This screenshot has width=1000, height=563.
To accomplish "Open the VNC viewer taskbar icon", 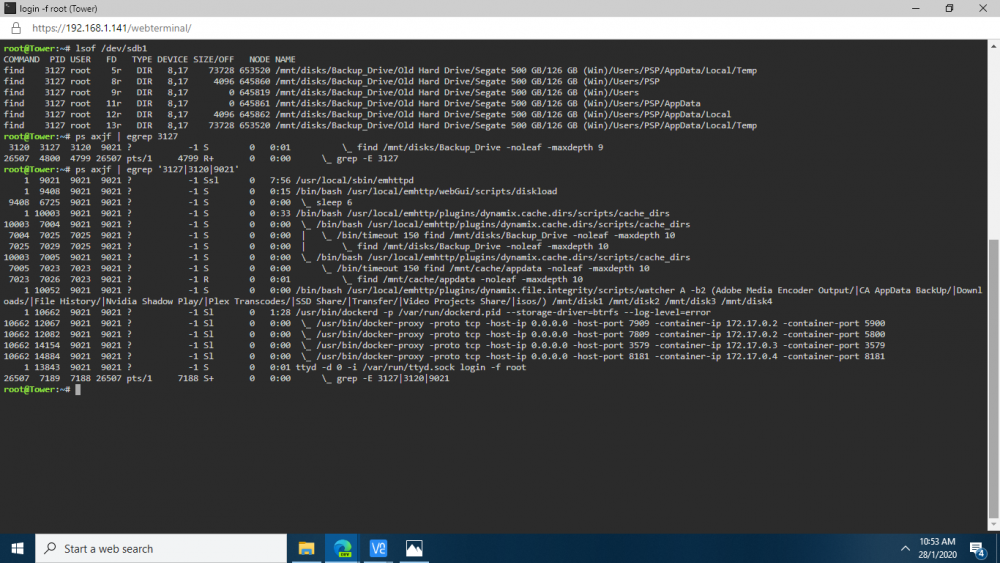I will pos(378,548).
